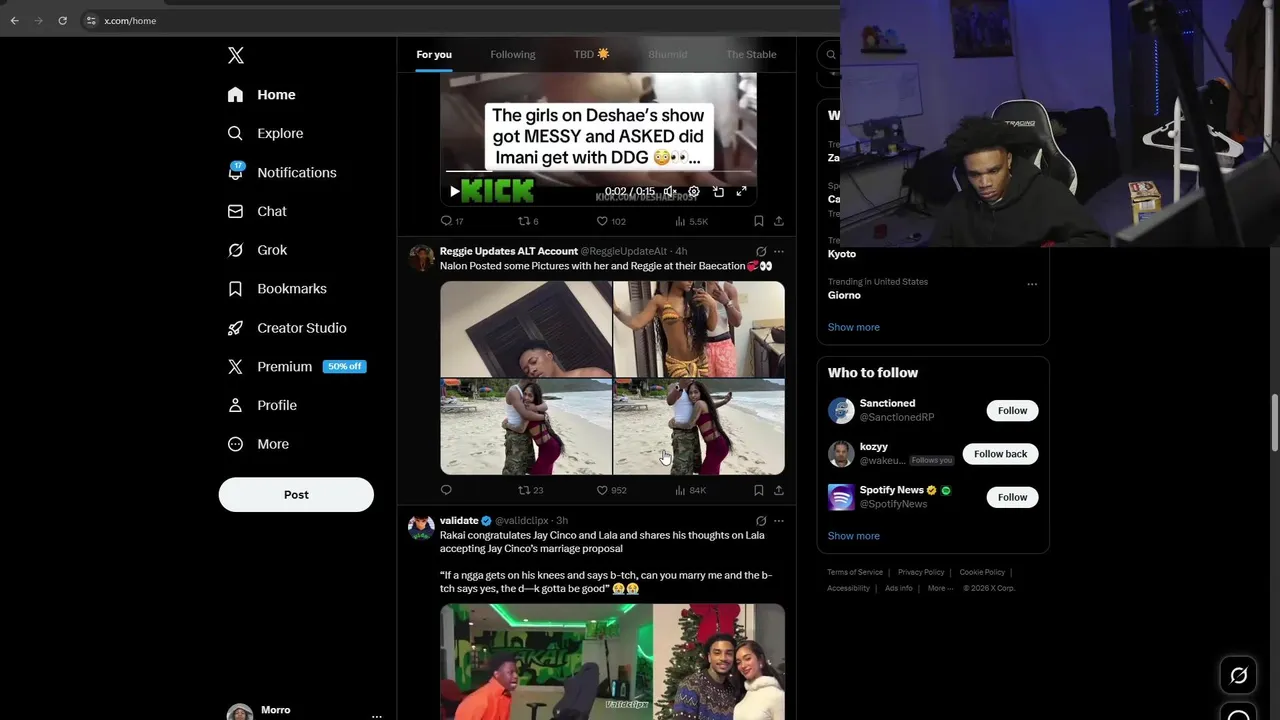Open Notifications with 17 badge

click(x=281, y=172)
